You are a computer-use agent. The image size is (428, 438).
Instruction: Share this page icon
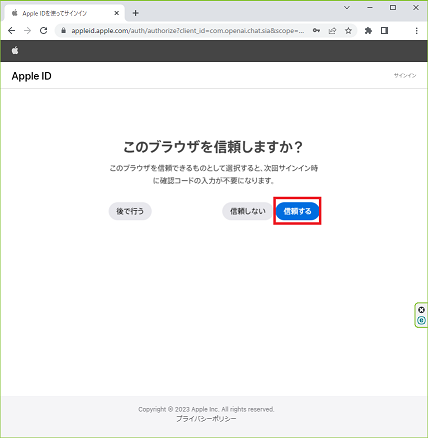click(x=332, y=31)
